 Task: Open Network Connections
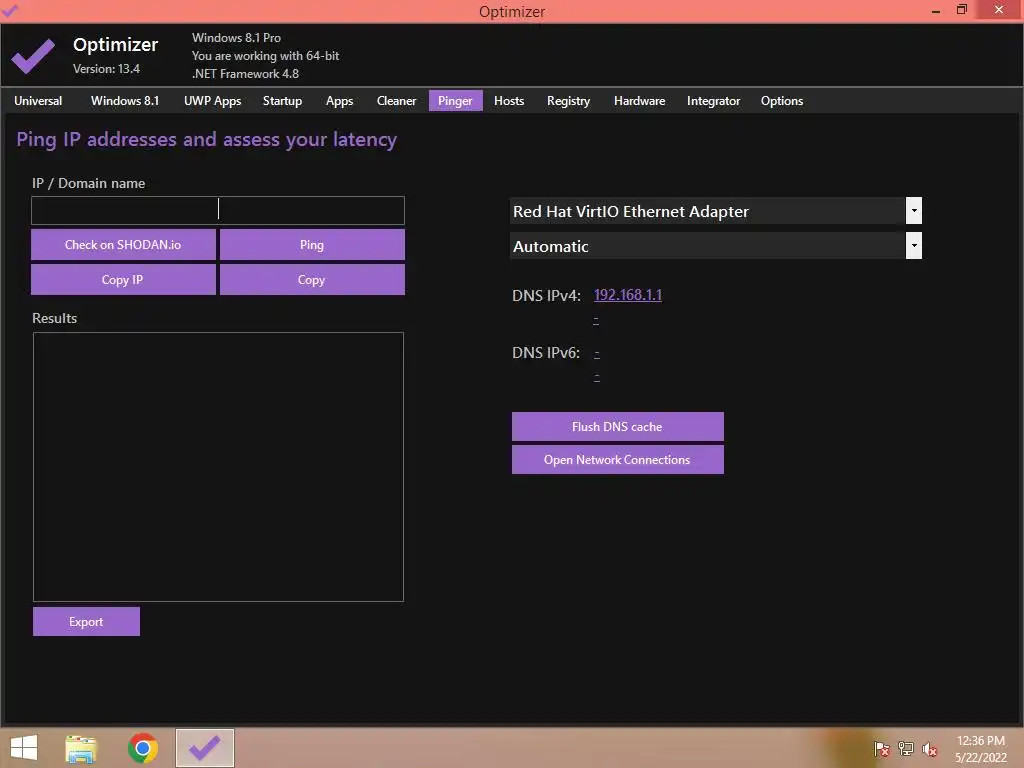[x=617, y=460]
